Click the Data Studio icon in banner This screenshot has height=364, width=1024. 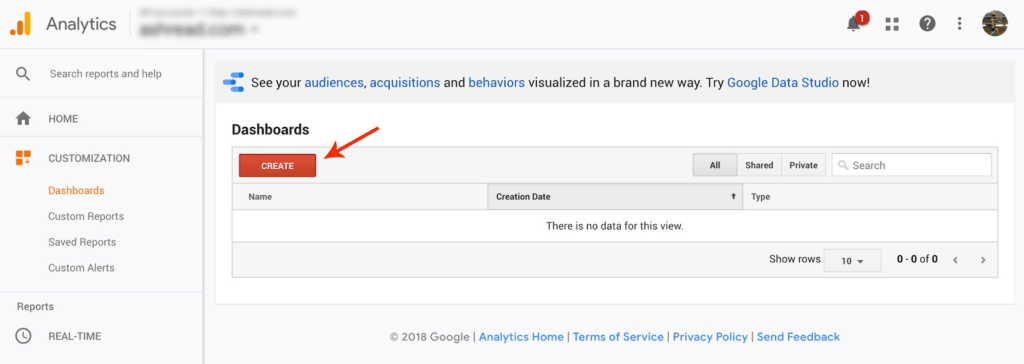coord(233,82)
